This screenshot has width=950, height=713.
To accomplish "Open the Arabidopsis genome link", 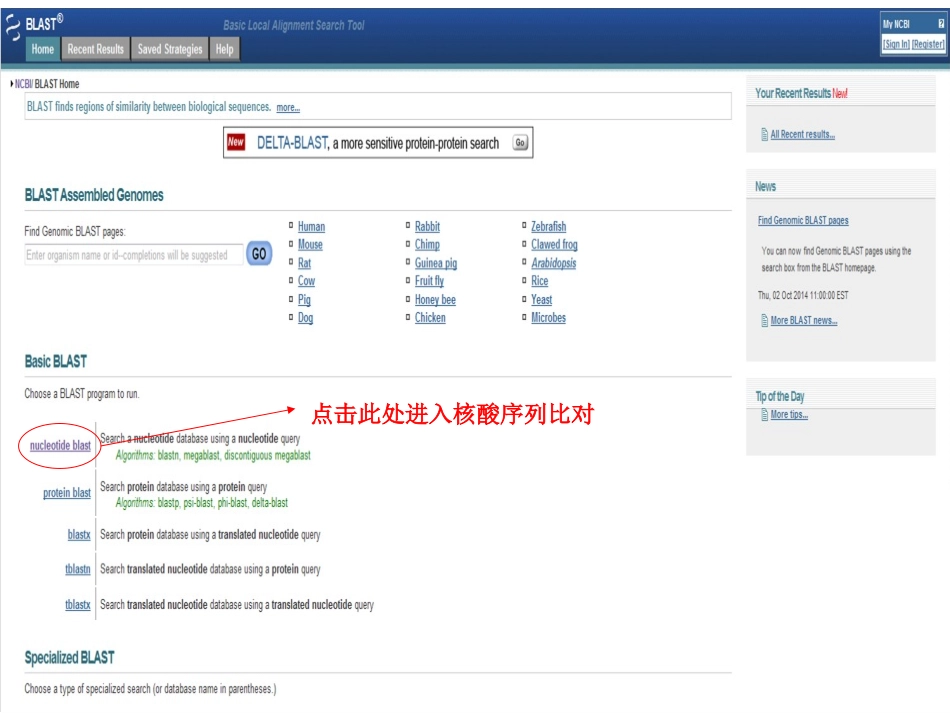I will click(554, 263).
